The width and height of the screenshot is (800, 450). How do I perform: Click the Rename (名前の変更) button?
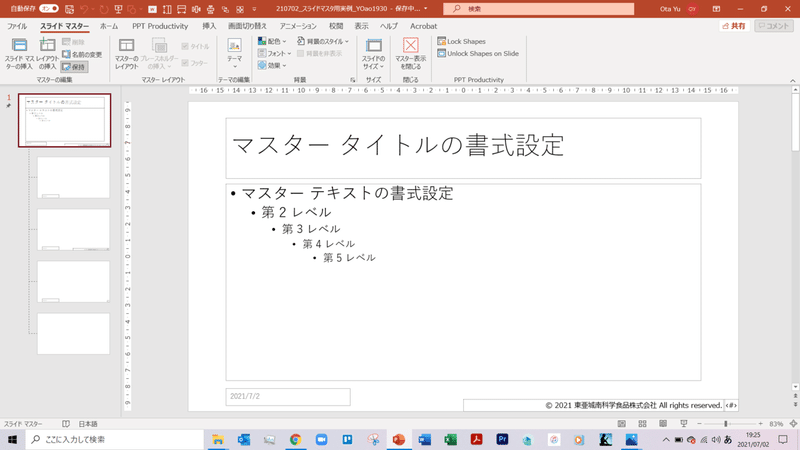(x=82, y=54)
